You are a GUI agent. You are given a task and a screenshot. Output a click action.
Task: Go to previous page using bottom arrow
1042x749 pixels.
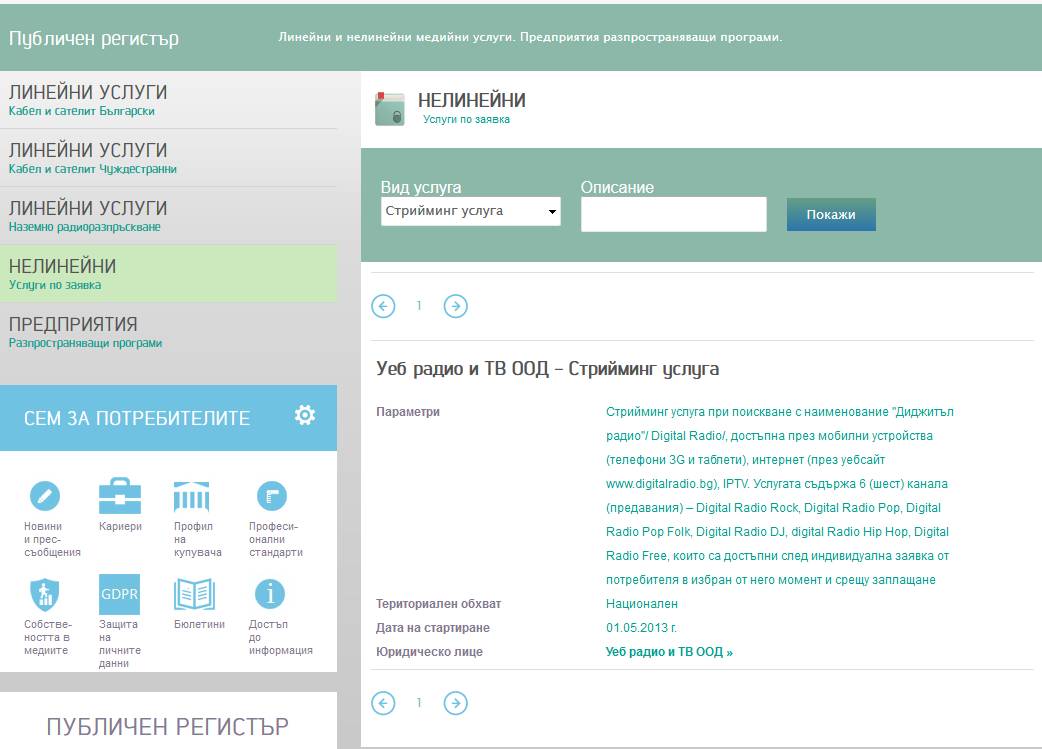(383, 703)
